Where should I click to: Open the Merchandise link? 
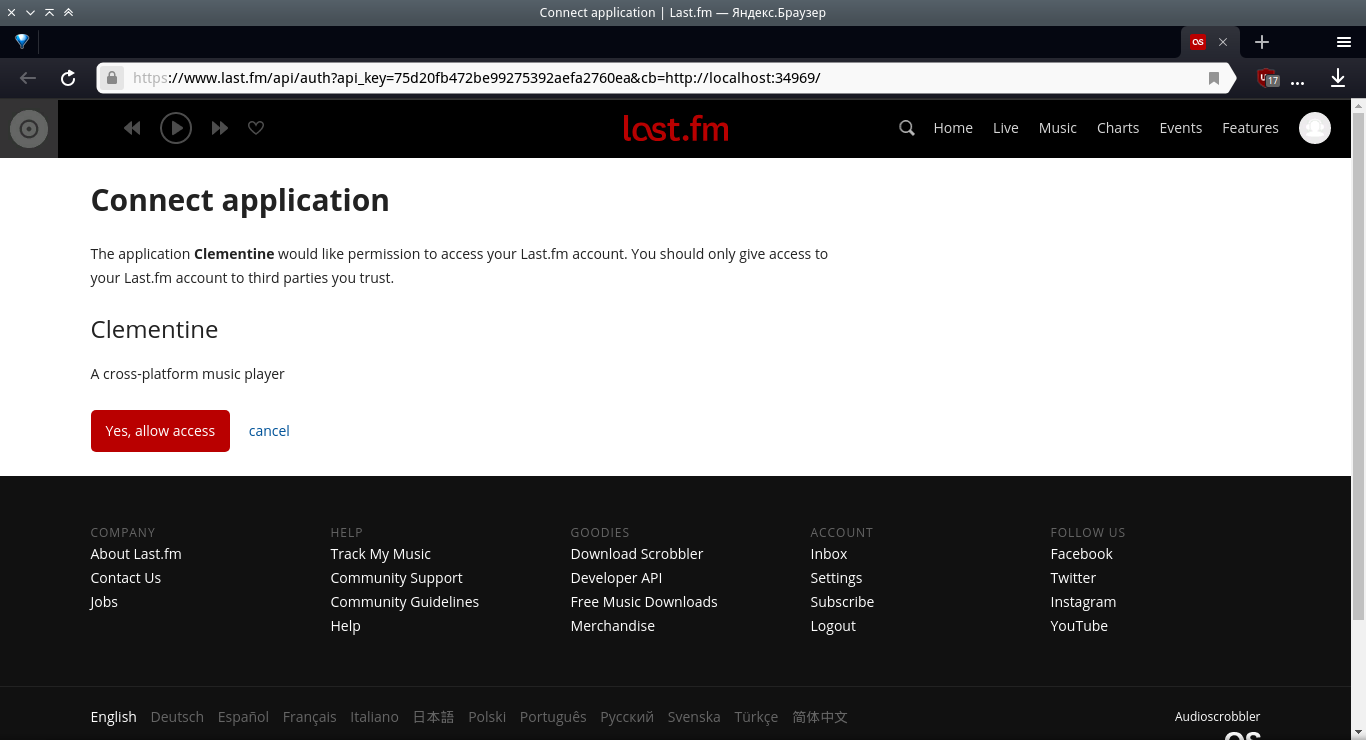pos(613,626)
